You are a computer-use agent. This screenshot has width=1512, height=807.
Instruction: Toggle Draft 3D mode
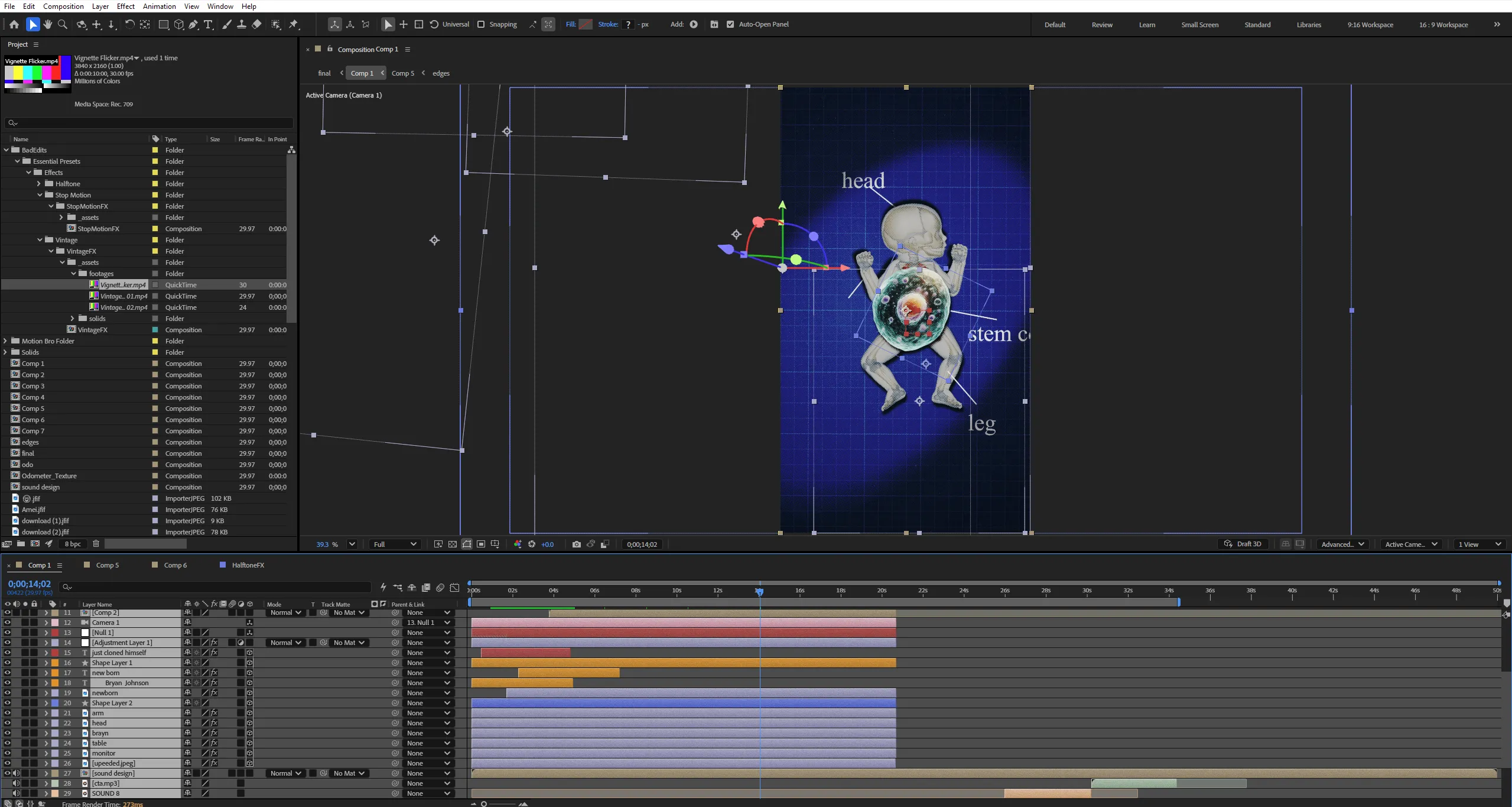click(1243, 545)
